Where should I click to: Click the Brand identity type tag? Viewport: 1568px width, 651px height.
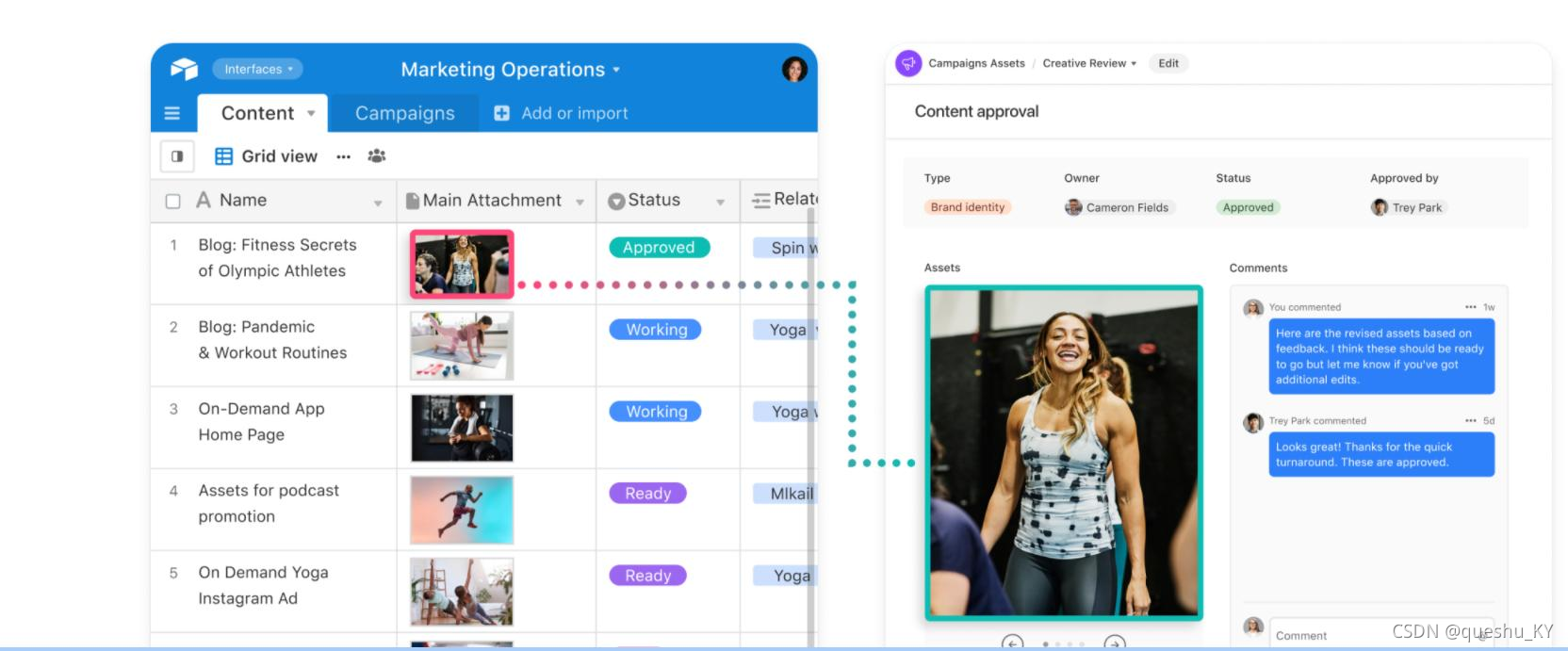pos(968,207)
